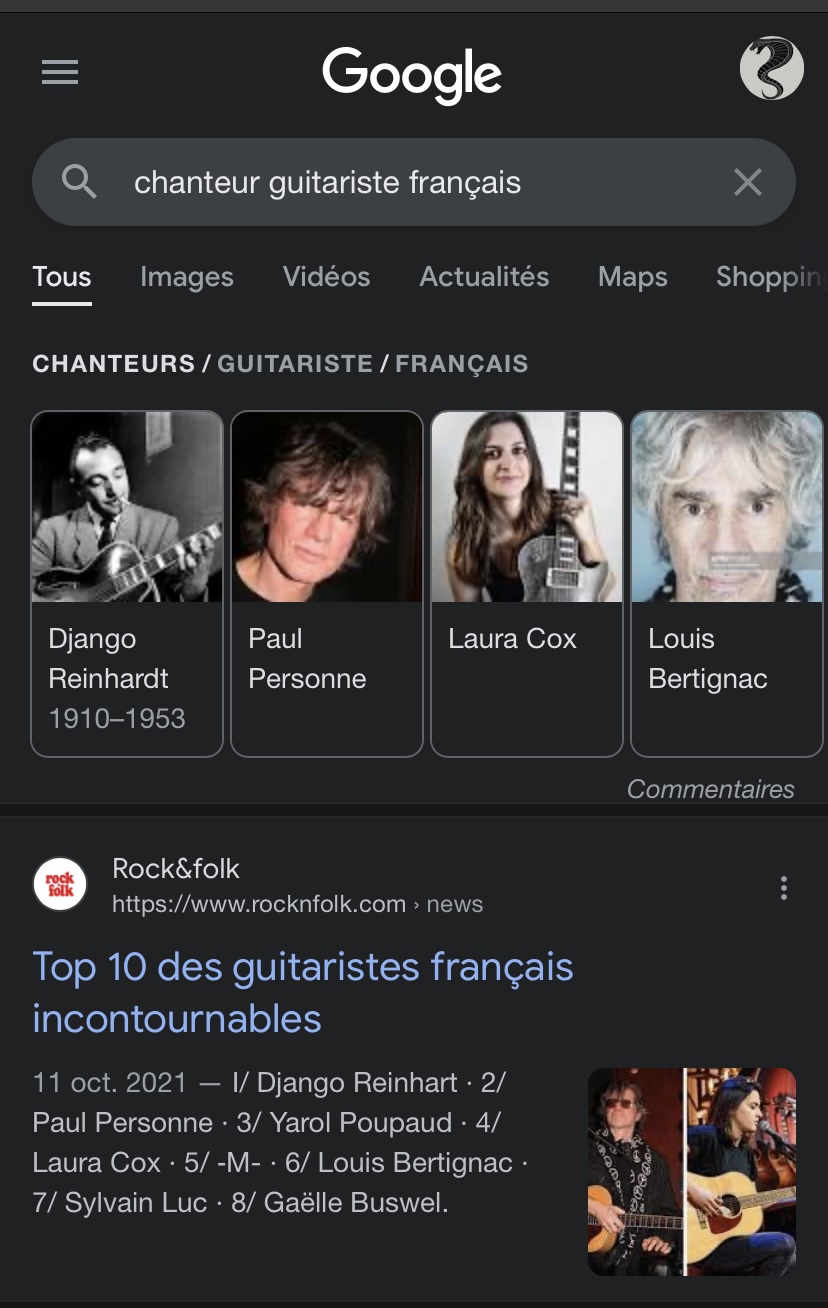
Task: Click the Google logo
Action: (x=412, y=74)
